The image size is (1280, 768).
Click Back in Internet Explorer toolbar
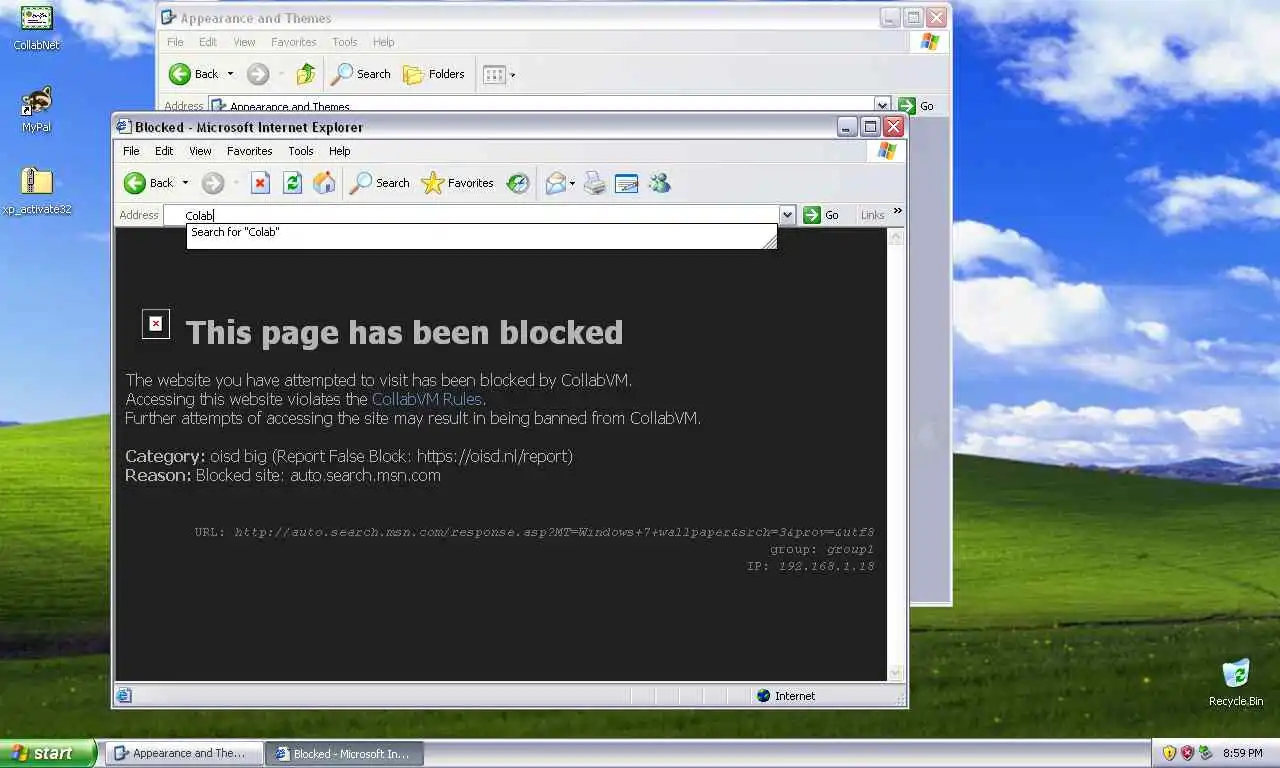[x=149, y=183]
